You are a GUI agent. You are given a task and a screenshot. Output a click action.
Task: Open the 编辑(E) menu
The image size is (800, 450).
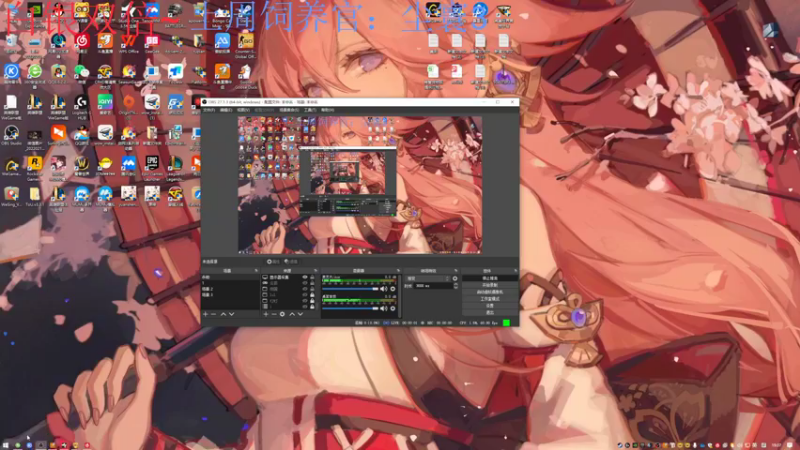coord(226,110)
